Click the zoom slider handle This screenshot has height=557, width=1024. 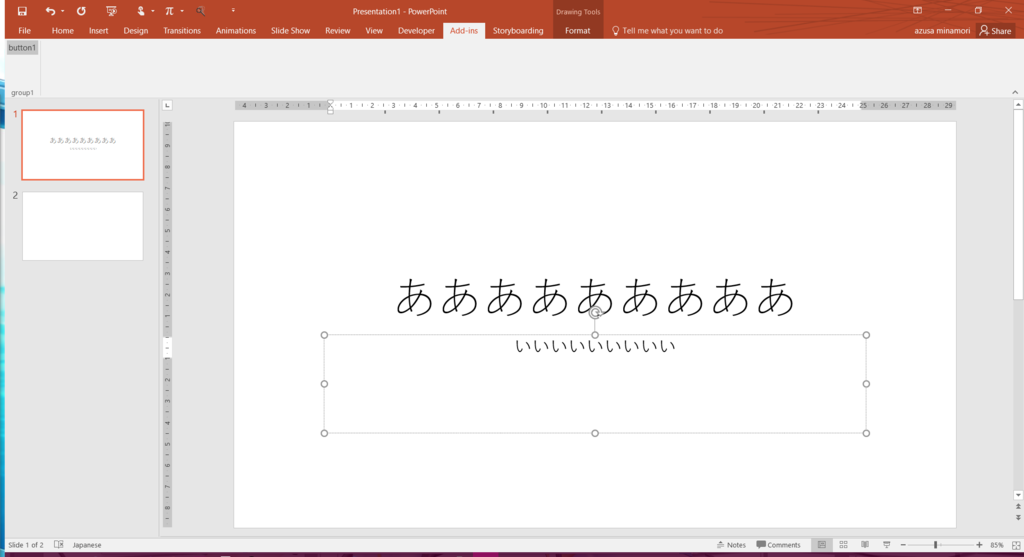pos(935,545)
